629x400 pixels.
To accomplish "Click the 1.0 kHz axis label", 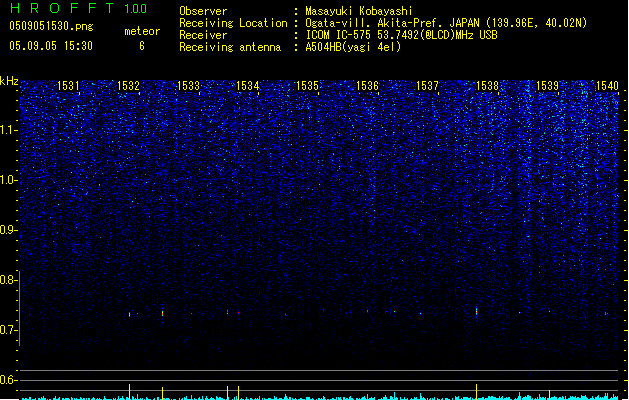I will point(8,180).
